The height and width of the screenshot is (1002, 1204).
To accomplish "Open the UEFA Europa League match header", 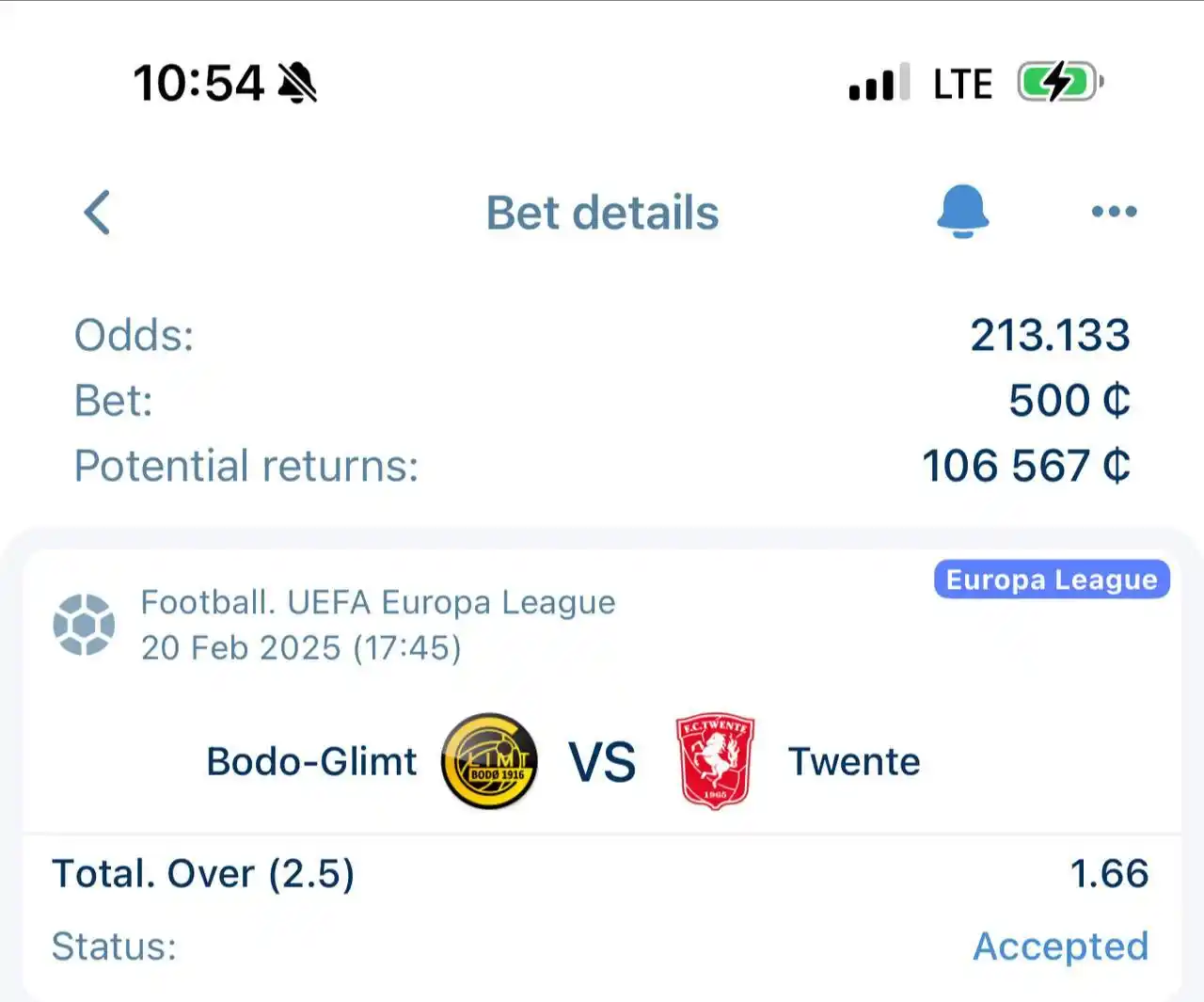I will (378, 625).
